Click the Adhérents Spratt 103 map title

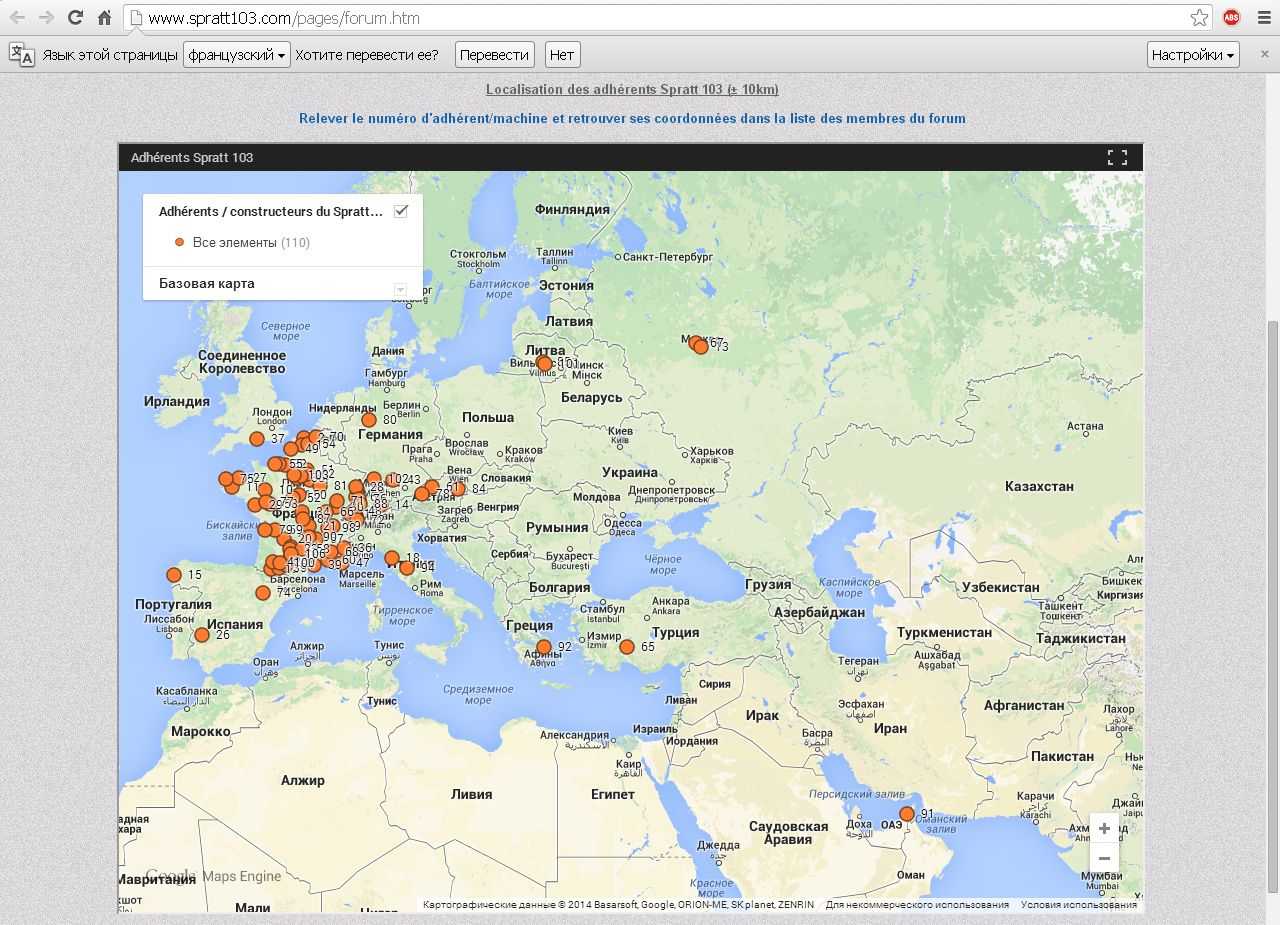click(192, 157)
